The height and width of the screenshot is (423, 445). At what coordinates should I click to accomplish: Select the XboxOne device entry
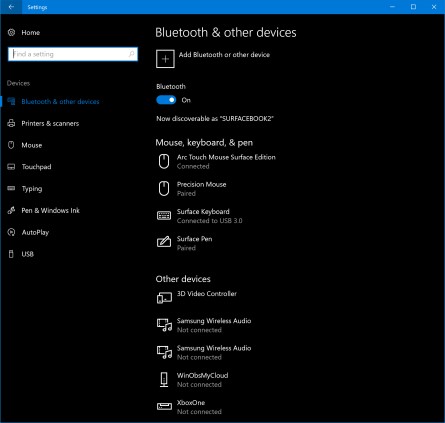[189, 407]
